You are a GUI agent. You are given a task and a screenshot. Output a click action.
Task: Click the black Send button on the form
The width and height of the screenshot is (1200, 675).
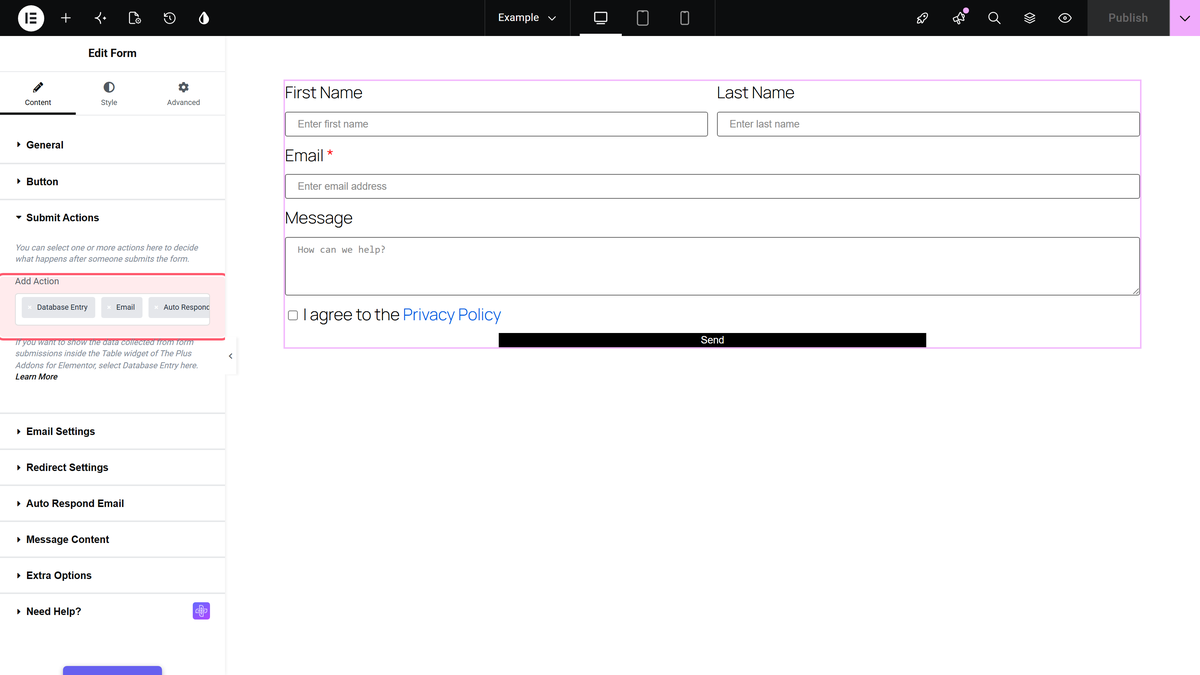coord(712,340)
